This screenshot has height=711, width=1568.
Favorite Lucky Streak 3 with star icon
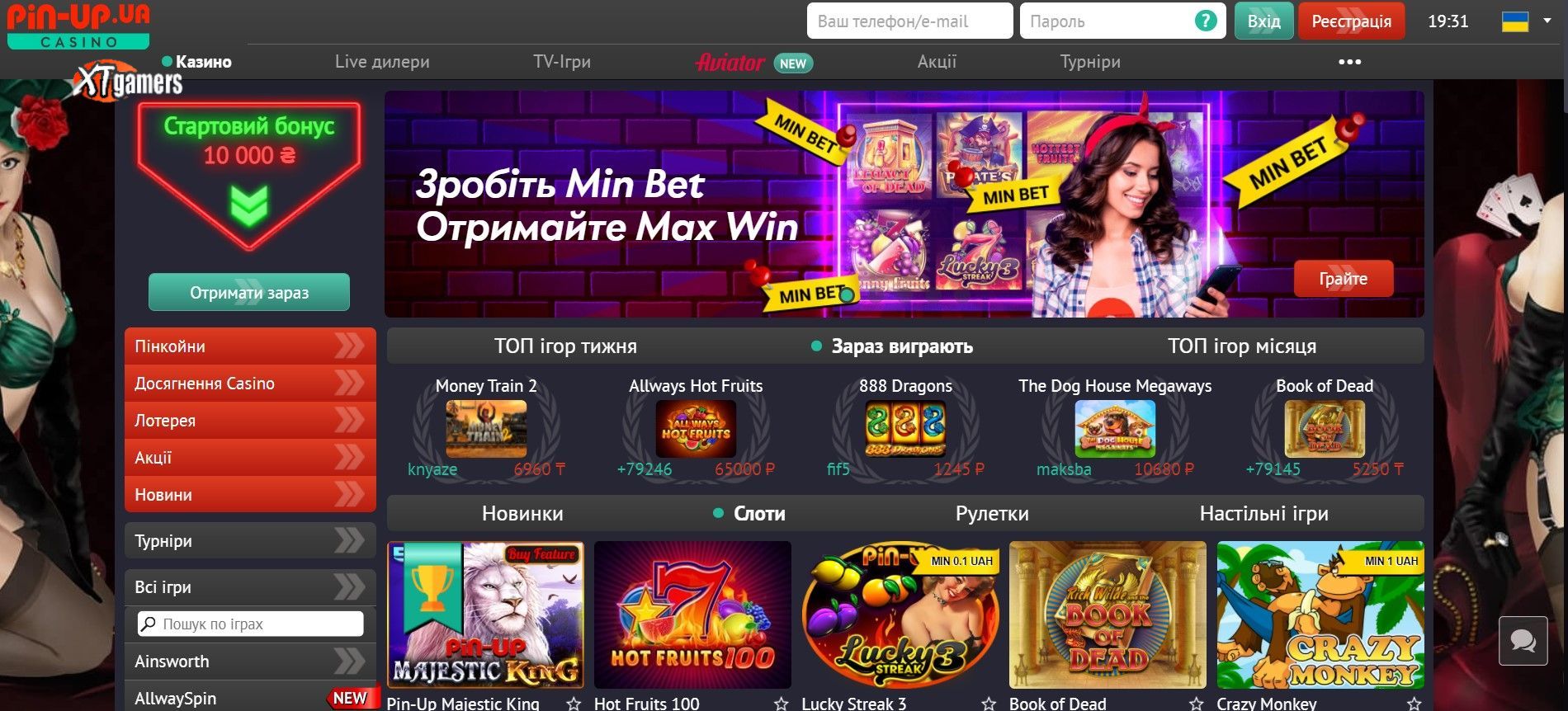(x=989, y=704)
